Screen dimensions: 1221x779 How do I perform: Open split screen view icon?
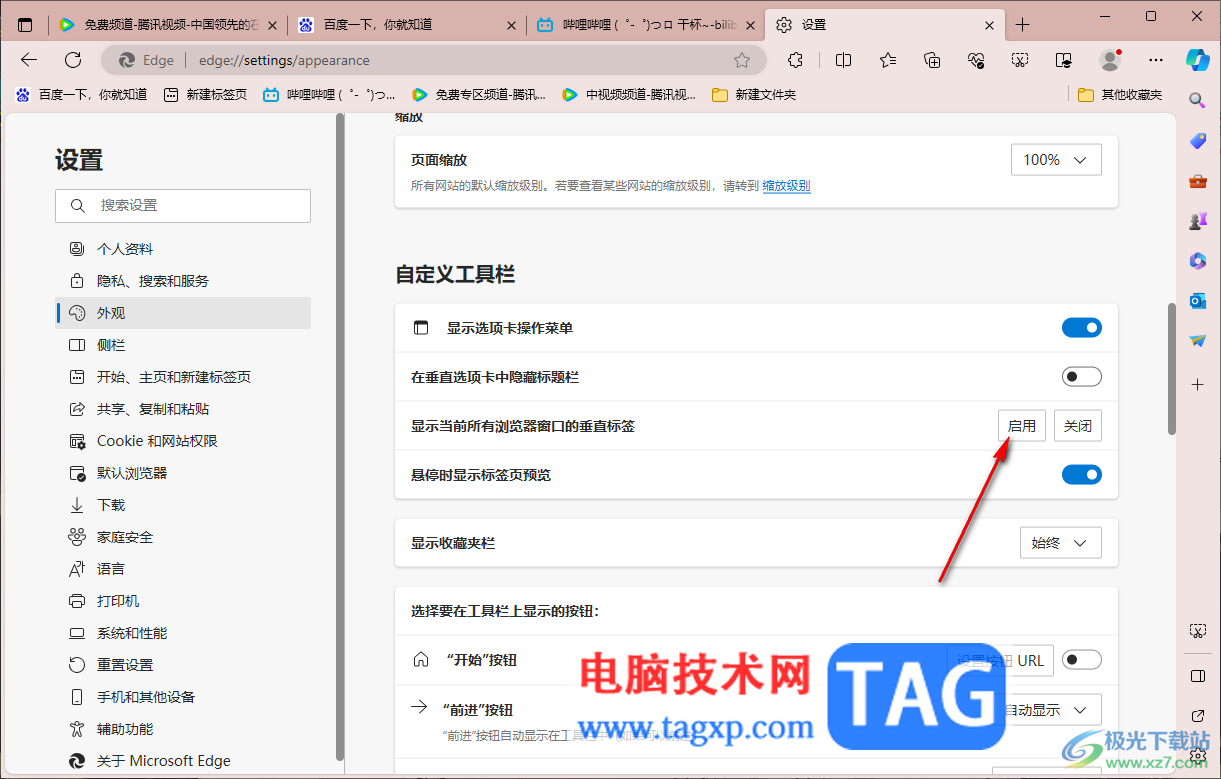pyautogui.click(x=843, y=60)
